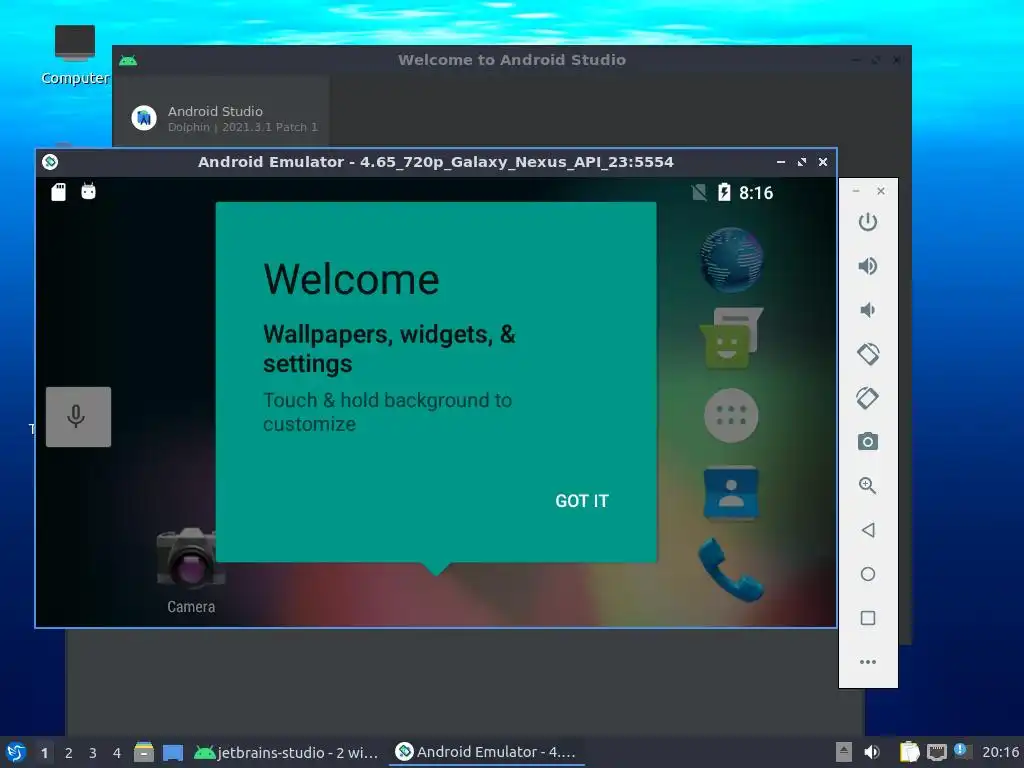The height and width of the screenshot is (768, 1024).
Task: Open the Computer desktop icon
Action: [75, 55]
